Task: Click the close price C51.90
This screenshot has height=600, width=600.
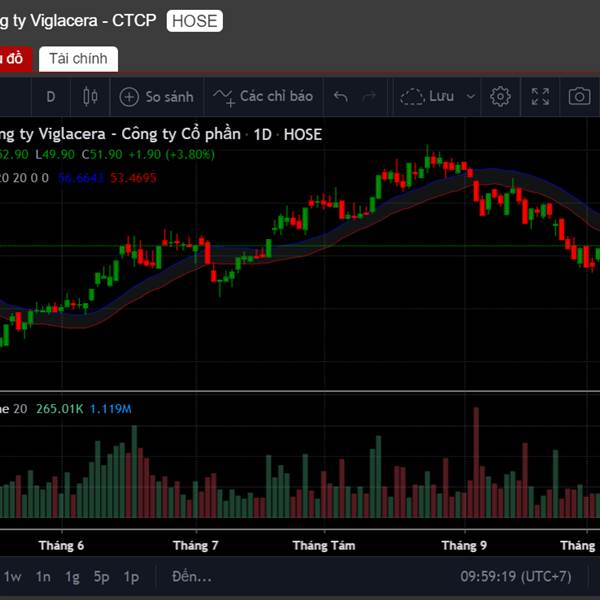Action: click(x=102, y=155)
